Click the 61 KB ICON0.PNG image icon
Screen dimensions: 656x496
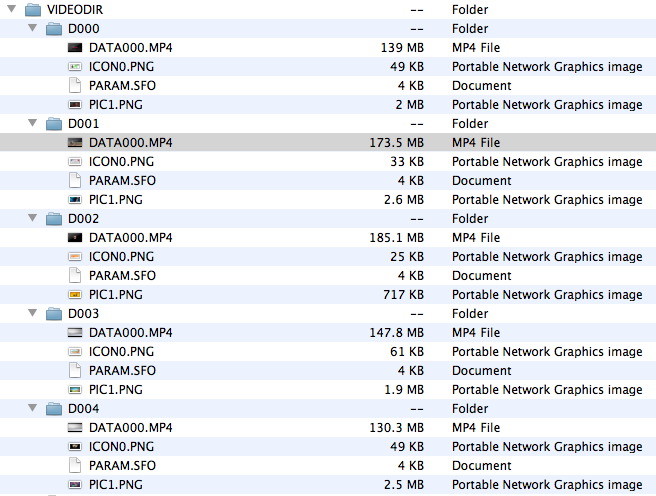75,351
